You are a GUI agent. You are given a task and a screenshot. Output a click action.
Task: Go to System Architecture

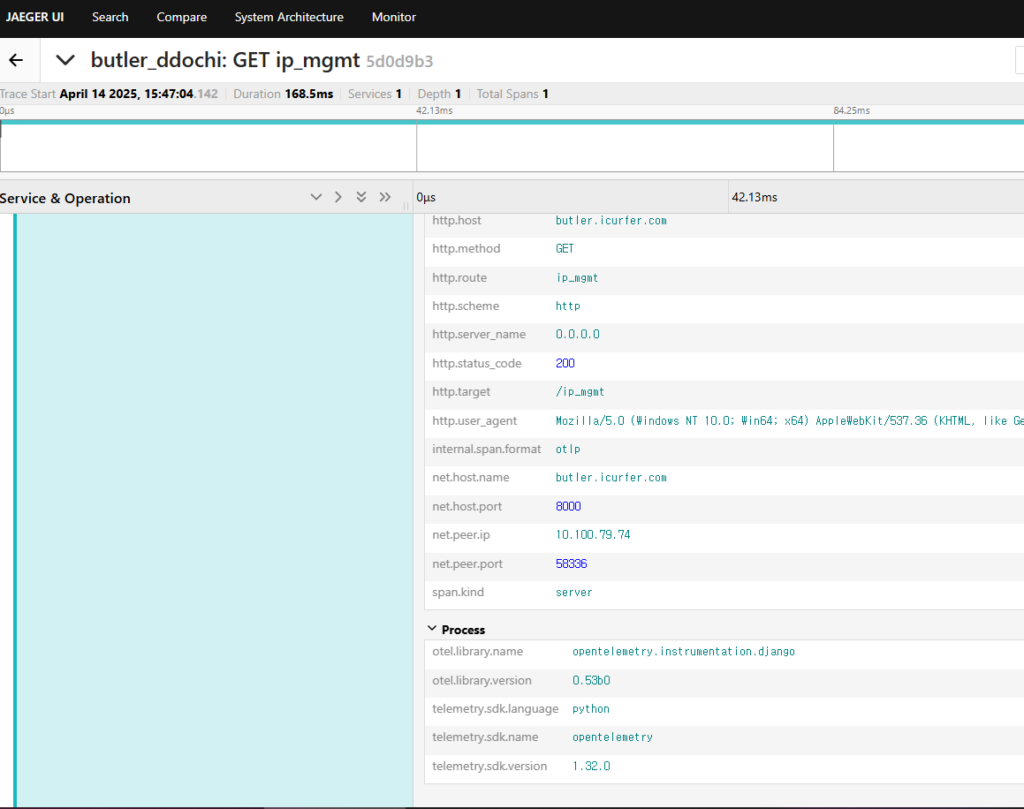coord(289,17)
